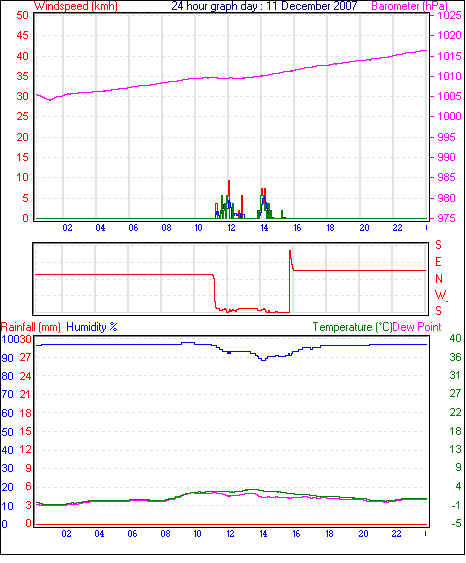Select the Dew Point legend label
The width and height of the screenshot is (466, 563).
[x=417, y=327]
